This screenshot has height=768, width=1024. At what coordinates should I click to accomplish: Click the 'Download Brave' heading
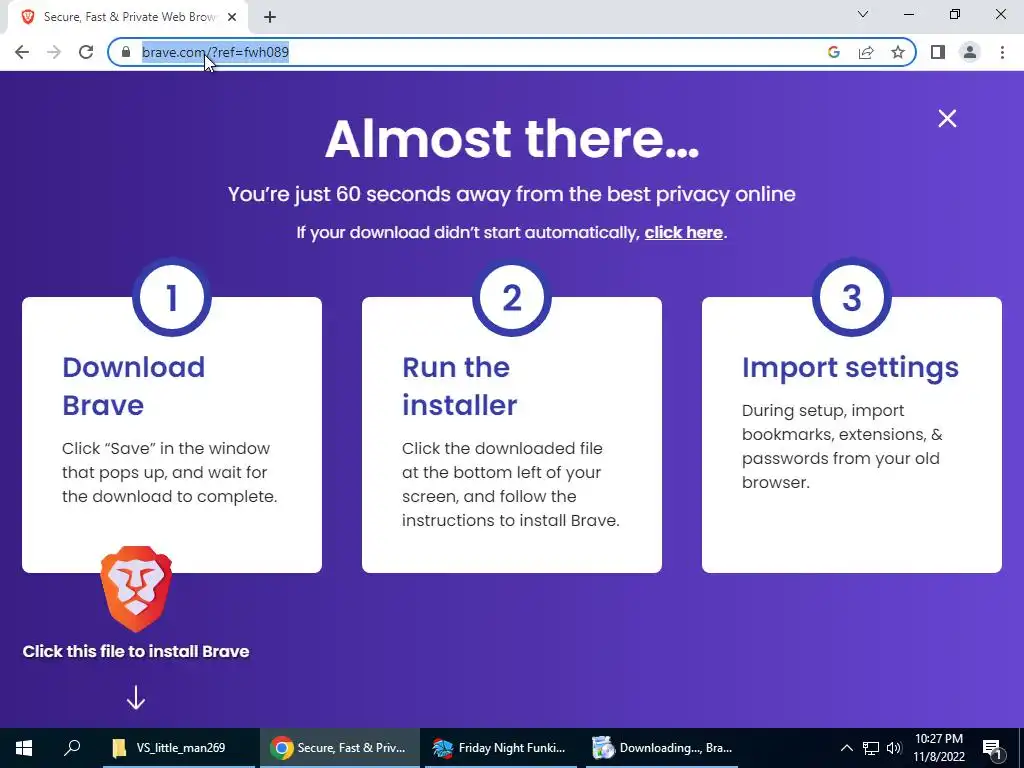[133, 386]
